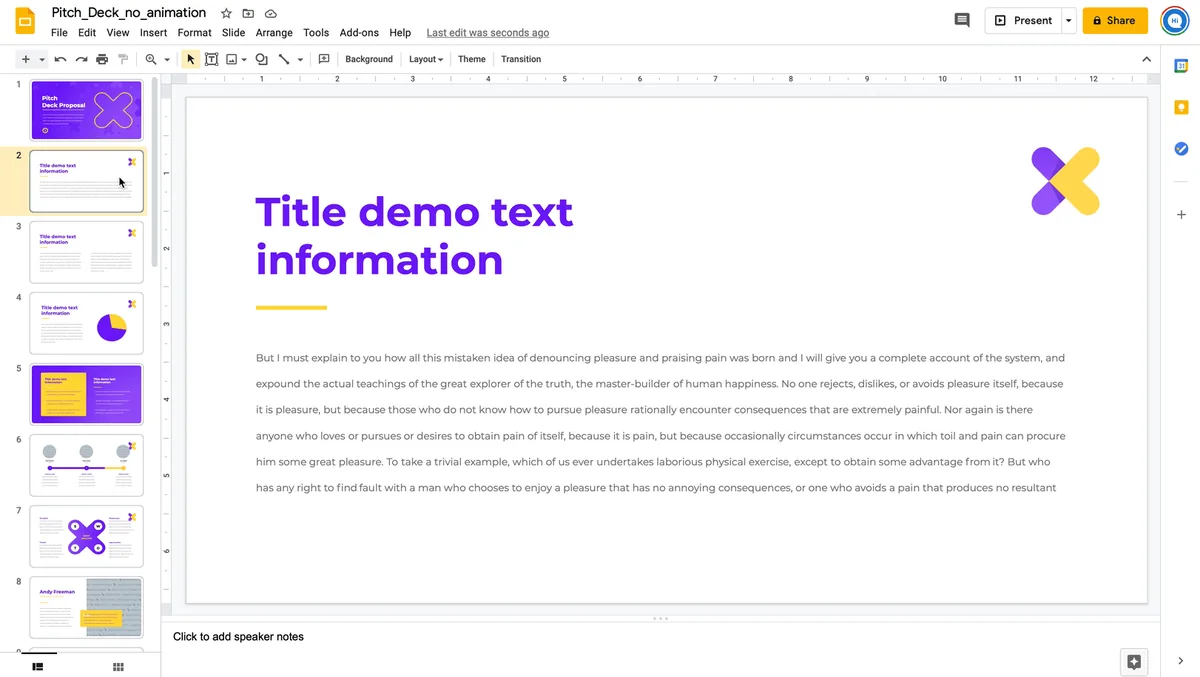Click the Explore button at bottom right
1200x677 pixels.
pos(1133,661)
